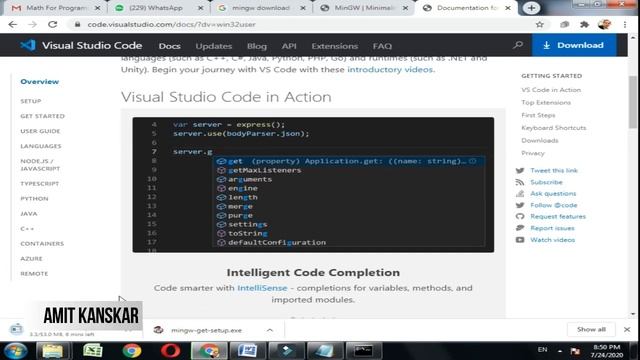
Task: Click the Report issues icon
Action: tap(520, 228)
